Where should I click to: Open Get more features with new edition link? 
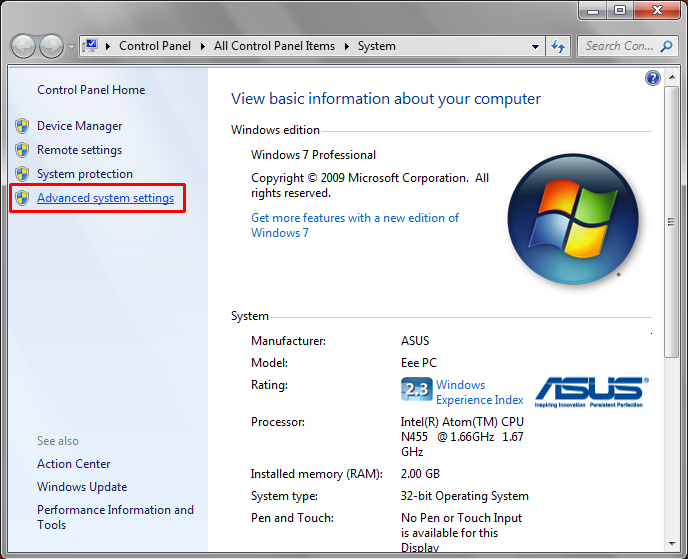[355, 225]
